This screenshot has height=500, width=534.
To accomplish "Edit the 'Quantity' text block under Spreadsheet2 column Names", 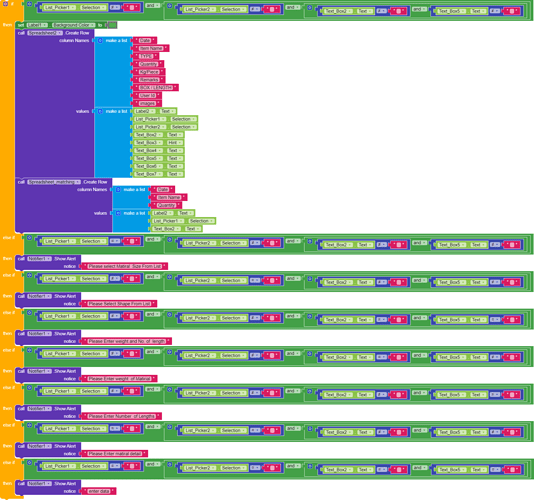I will tap(148, 64).
